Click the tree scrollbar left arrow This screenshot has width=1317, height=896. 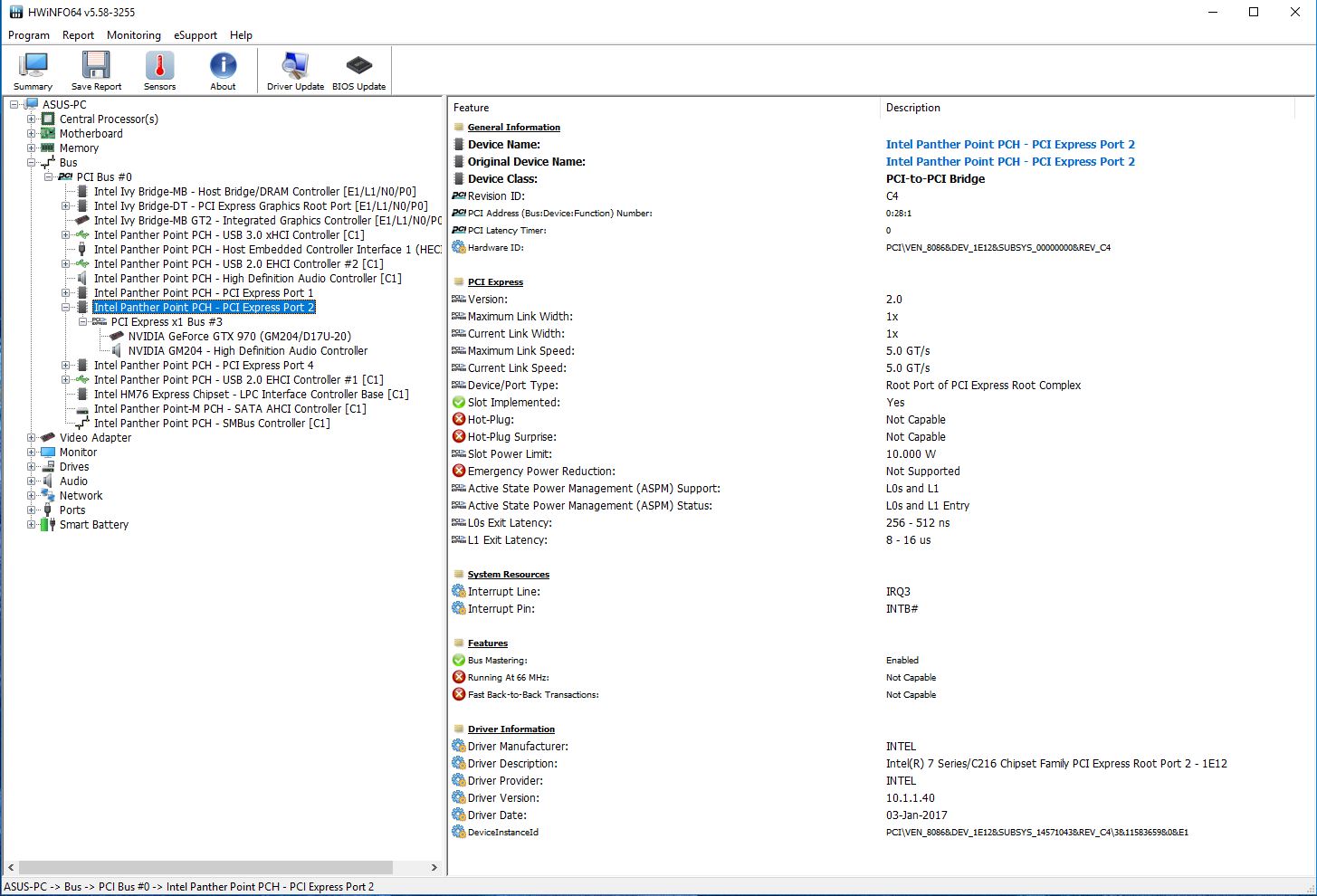tap(11, 867)
